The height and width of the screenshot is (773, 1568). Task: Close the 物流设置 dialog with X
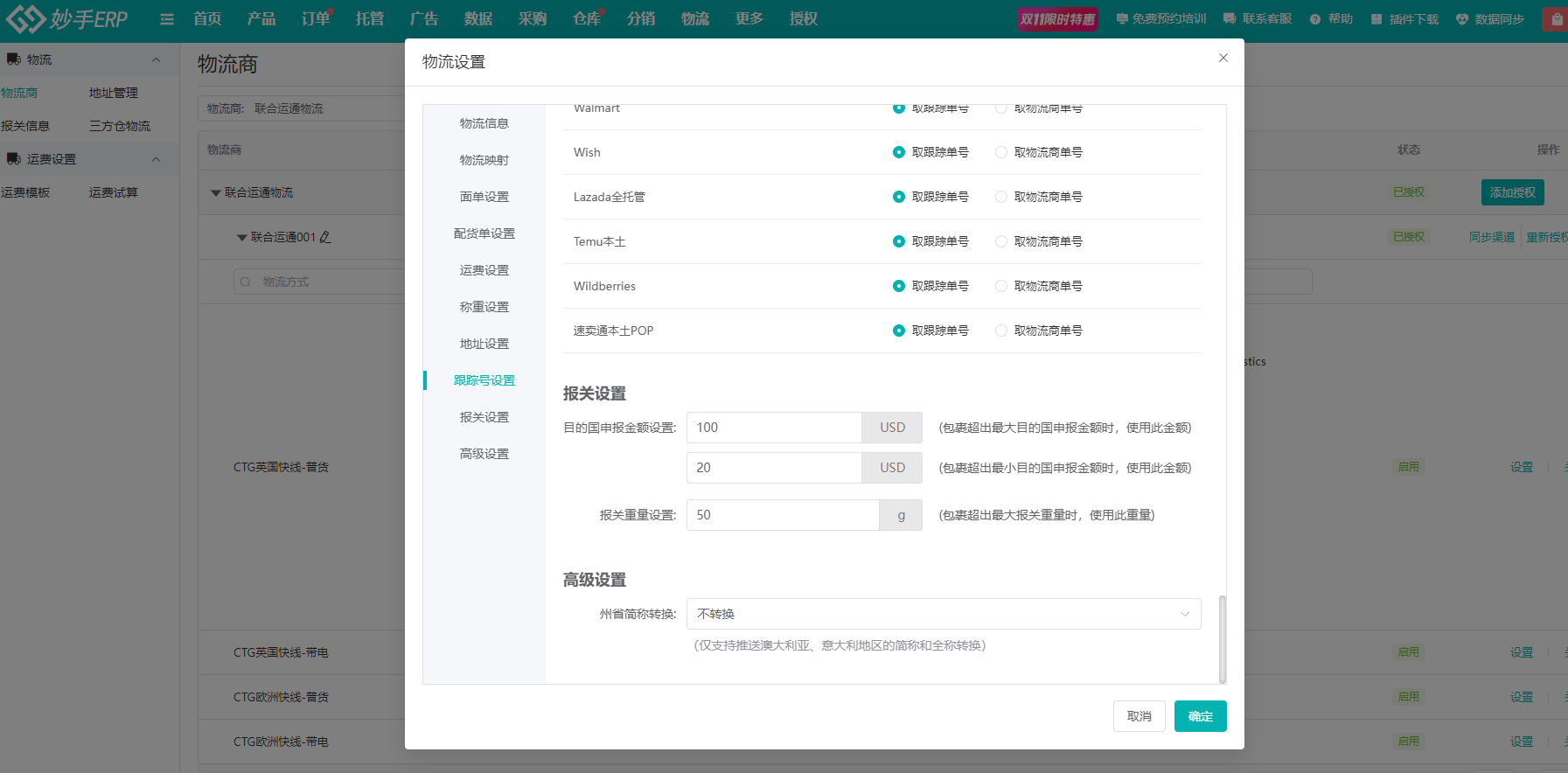click(1223, 58)
